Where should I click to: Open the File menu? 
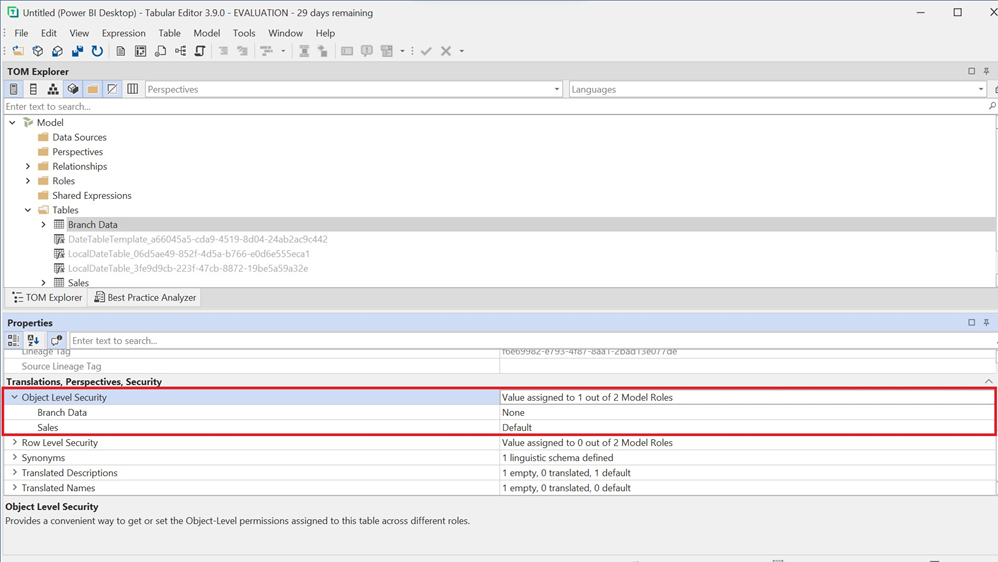21,33
